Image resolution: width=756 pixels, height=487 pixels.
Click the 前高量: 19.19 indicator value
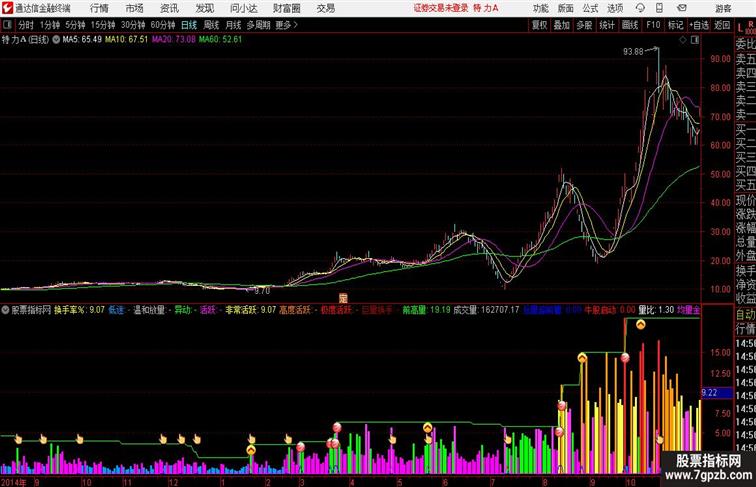pyautogui.click(x=426, y=310)
